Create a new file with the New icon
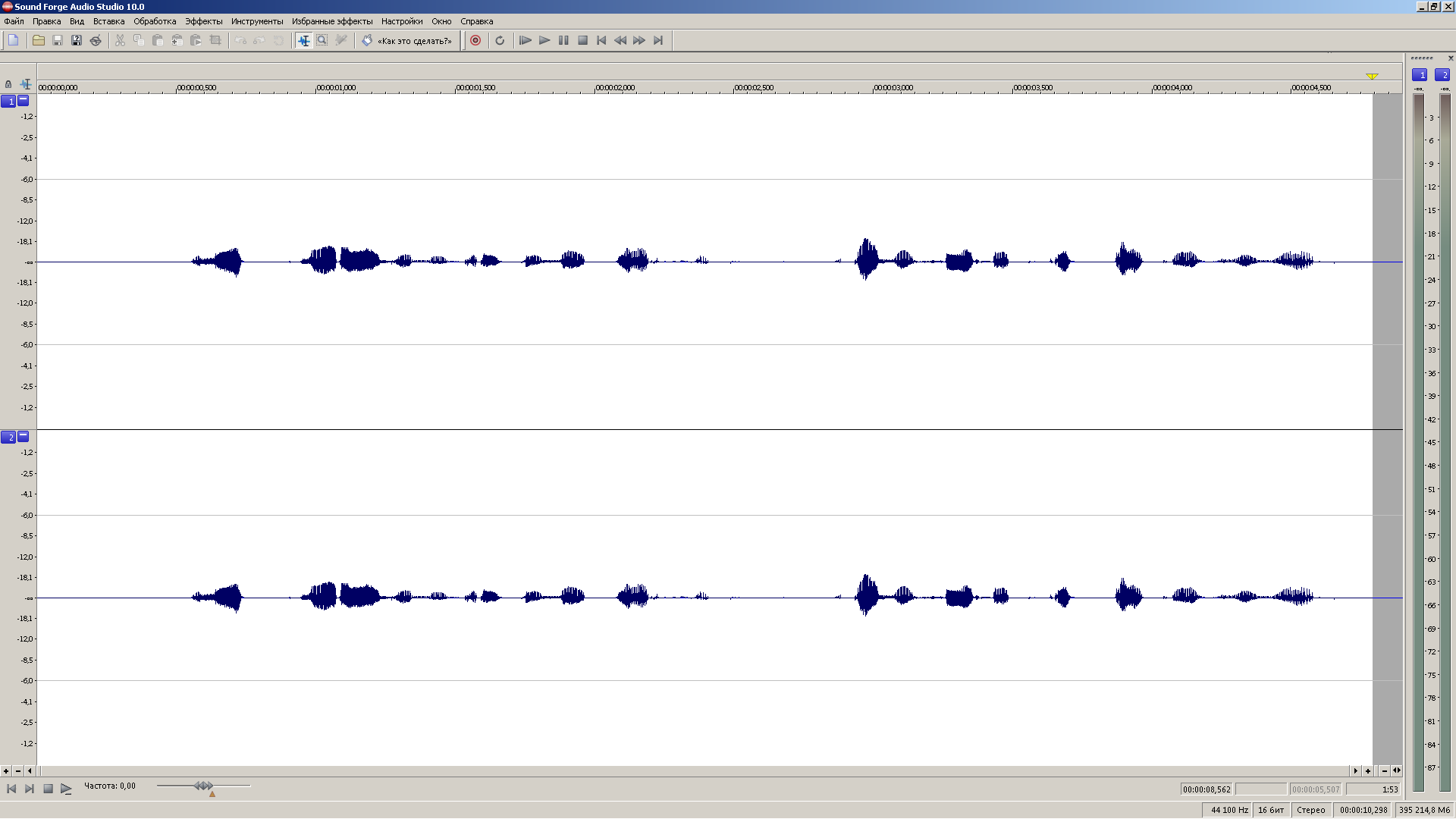The image size is (1456, 819). pos(14,40)
